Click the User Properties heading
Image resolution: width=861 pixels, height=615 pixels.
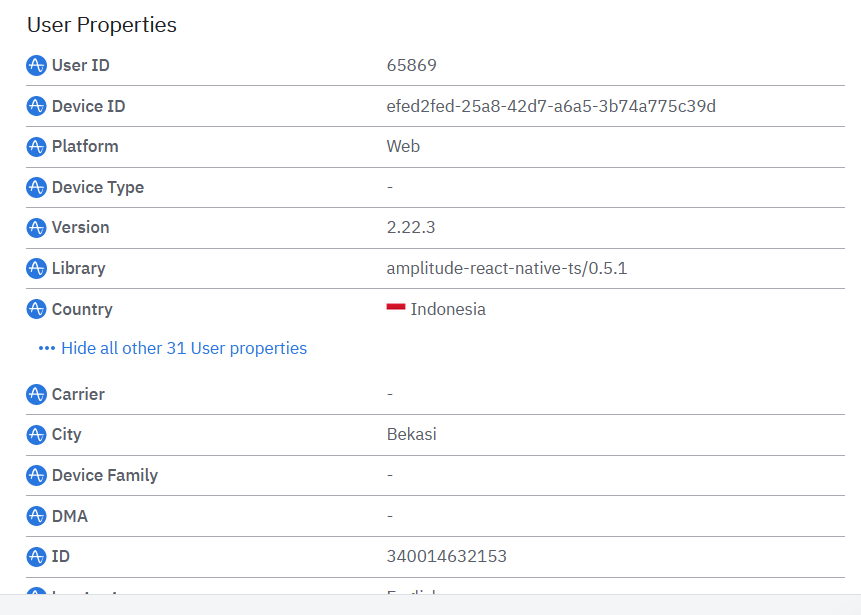pos(101,25)
